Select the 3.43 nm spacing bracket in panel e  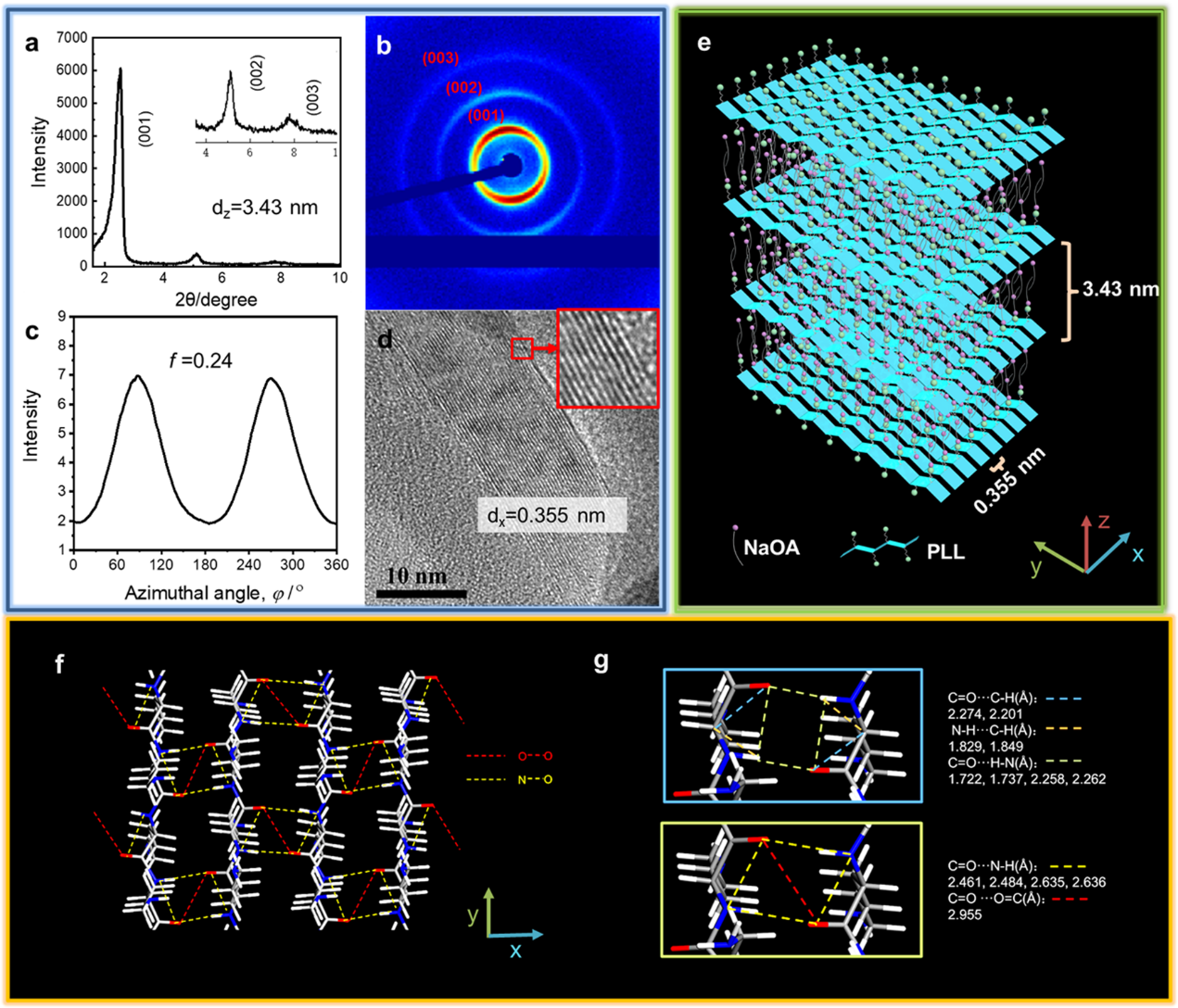coord(1069,289)
